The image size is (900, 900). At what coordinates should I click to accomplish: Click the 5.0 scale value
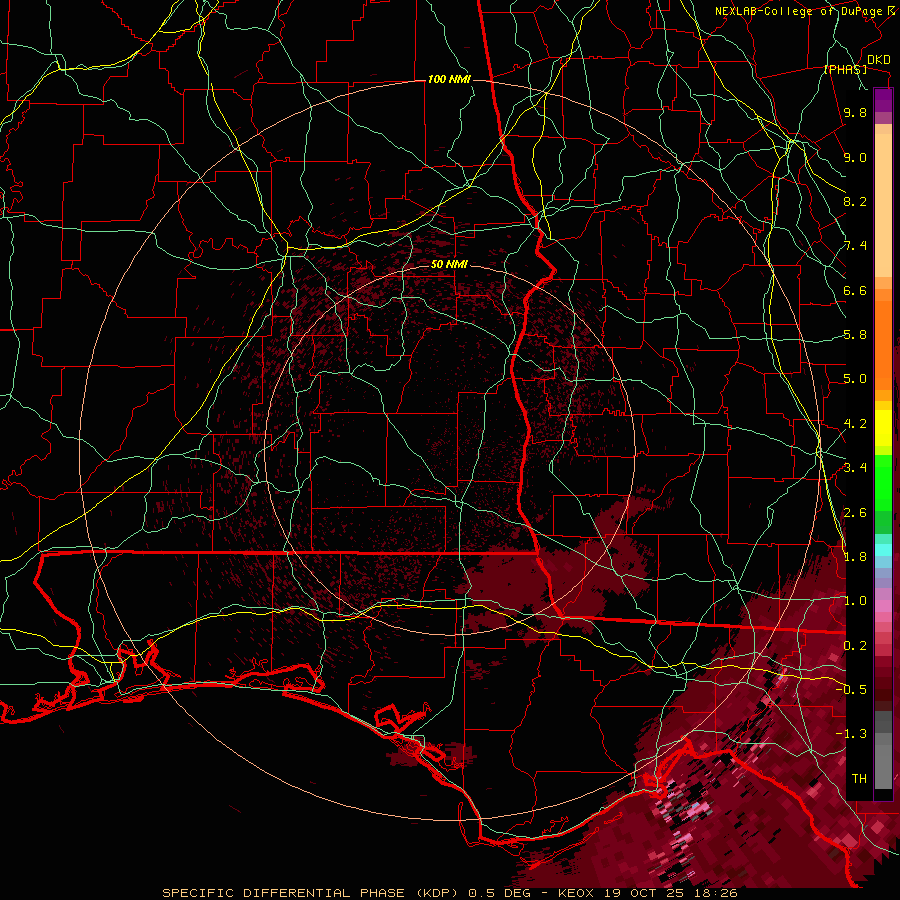(x=855, y=379)
